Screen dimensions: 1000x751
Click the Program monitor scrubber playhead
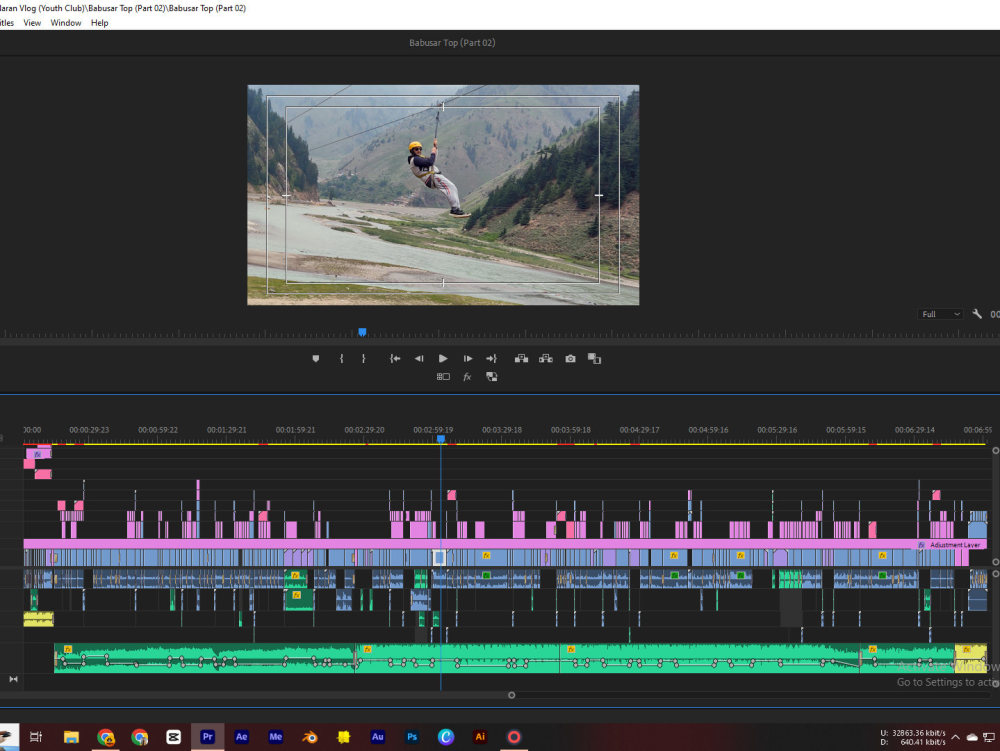362,332
